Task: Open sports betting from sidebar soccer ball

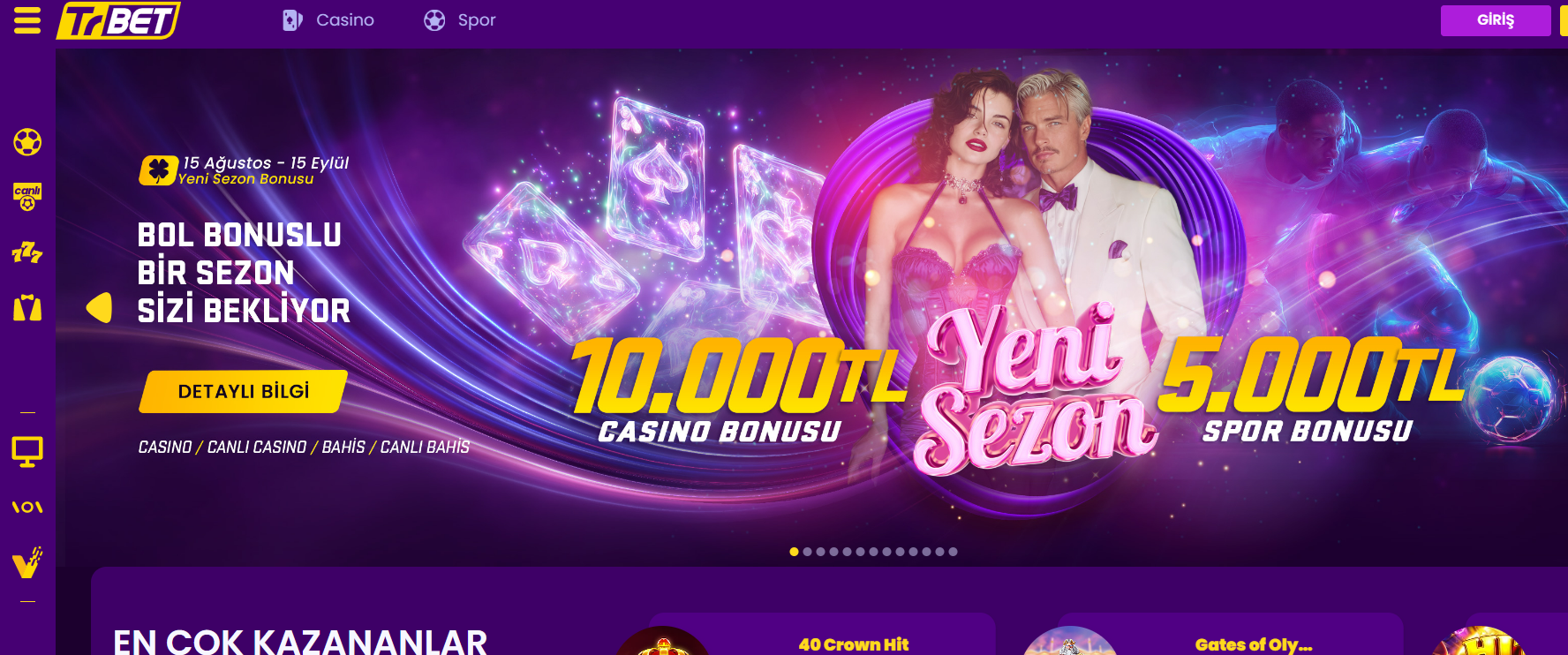Action: point(27,142)
